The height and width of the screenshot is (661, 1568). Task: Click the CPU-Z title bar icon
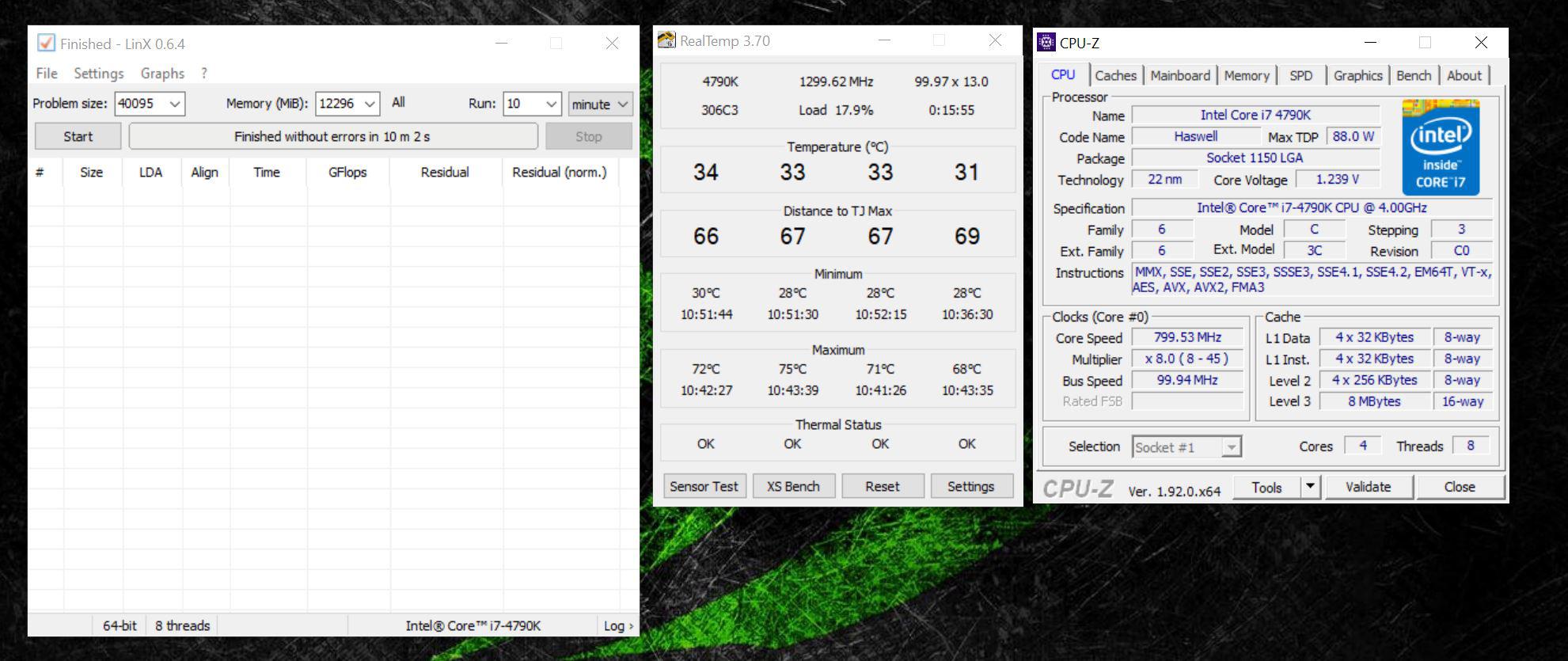coord(1046,42)
